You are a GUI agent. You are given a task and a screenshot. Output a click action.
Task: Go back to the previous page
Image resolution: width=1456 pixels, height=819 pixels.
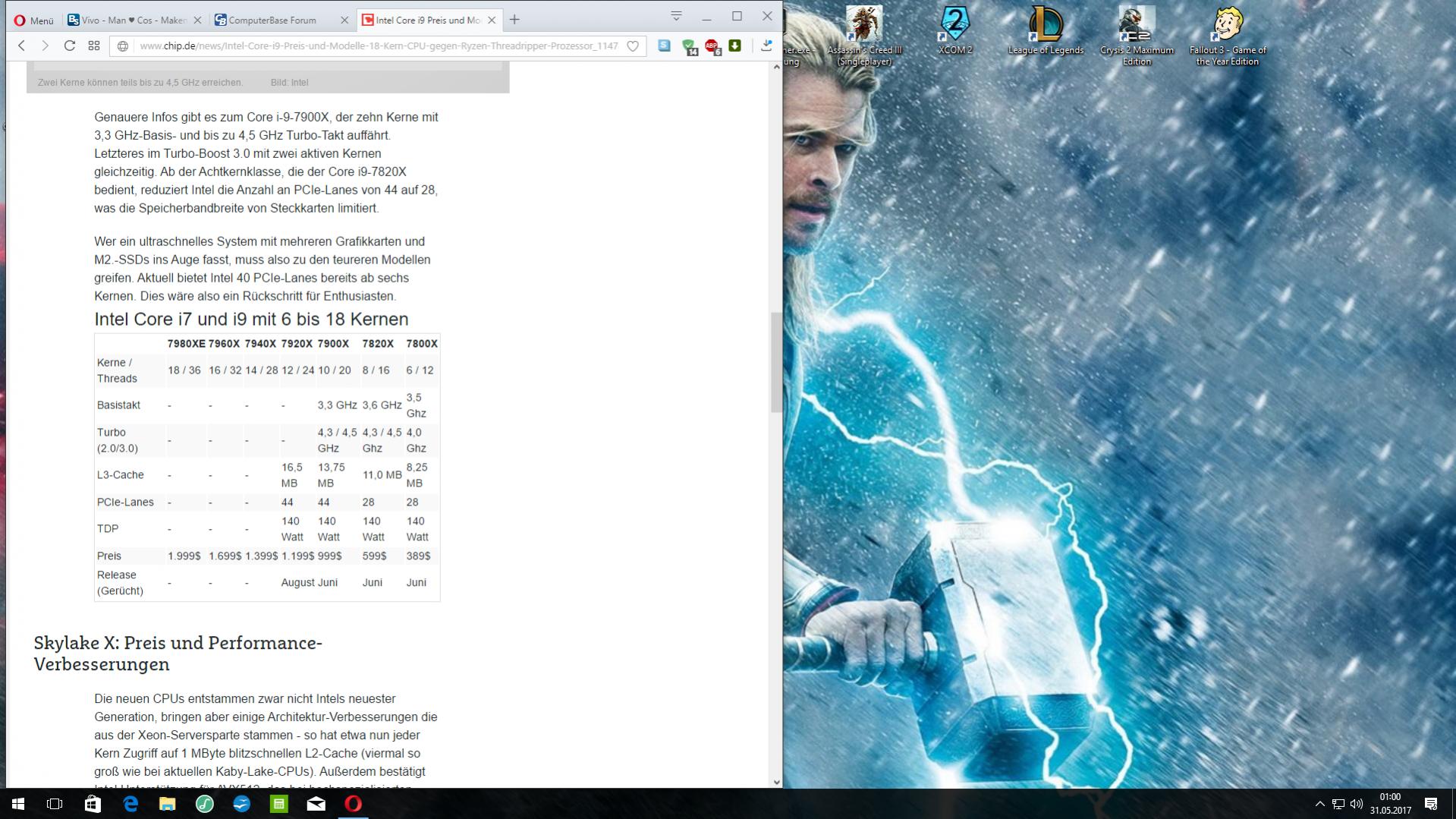pyautogui.click(x=22, y=46)
